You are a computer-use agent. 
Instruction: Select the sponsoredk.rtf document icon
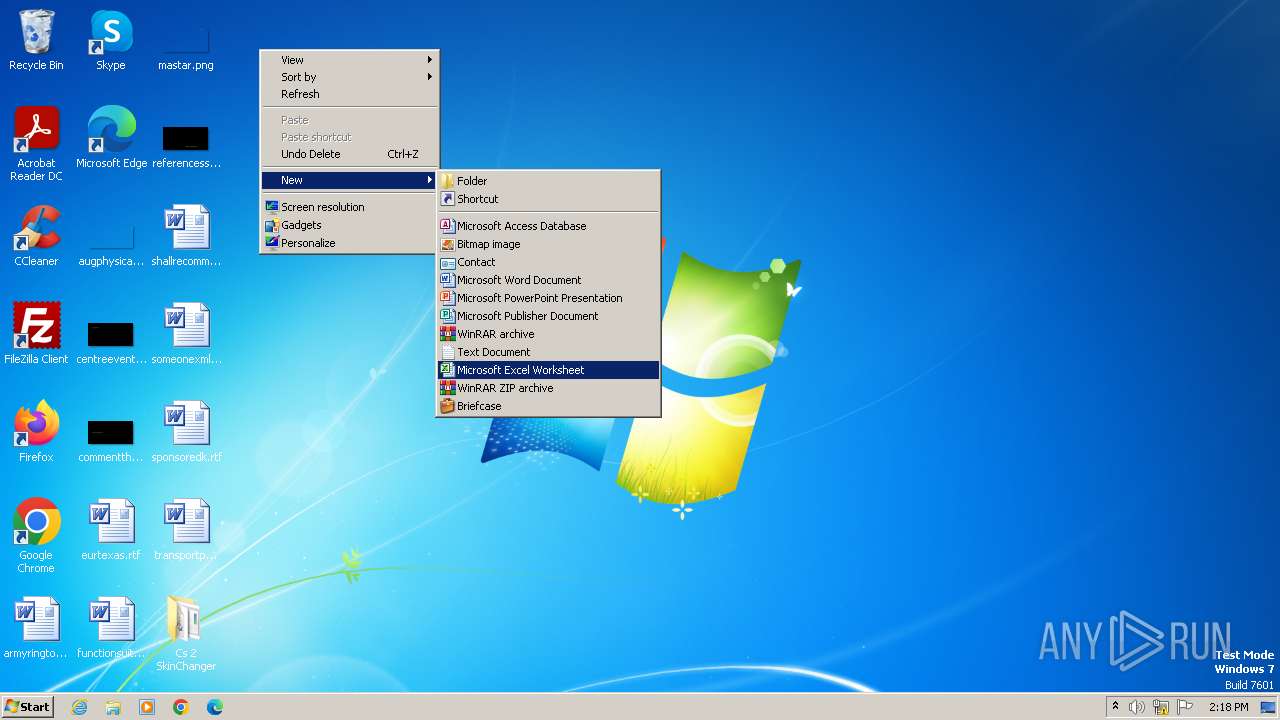coord(186,432)
